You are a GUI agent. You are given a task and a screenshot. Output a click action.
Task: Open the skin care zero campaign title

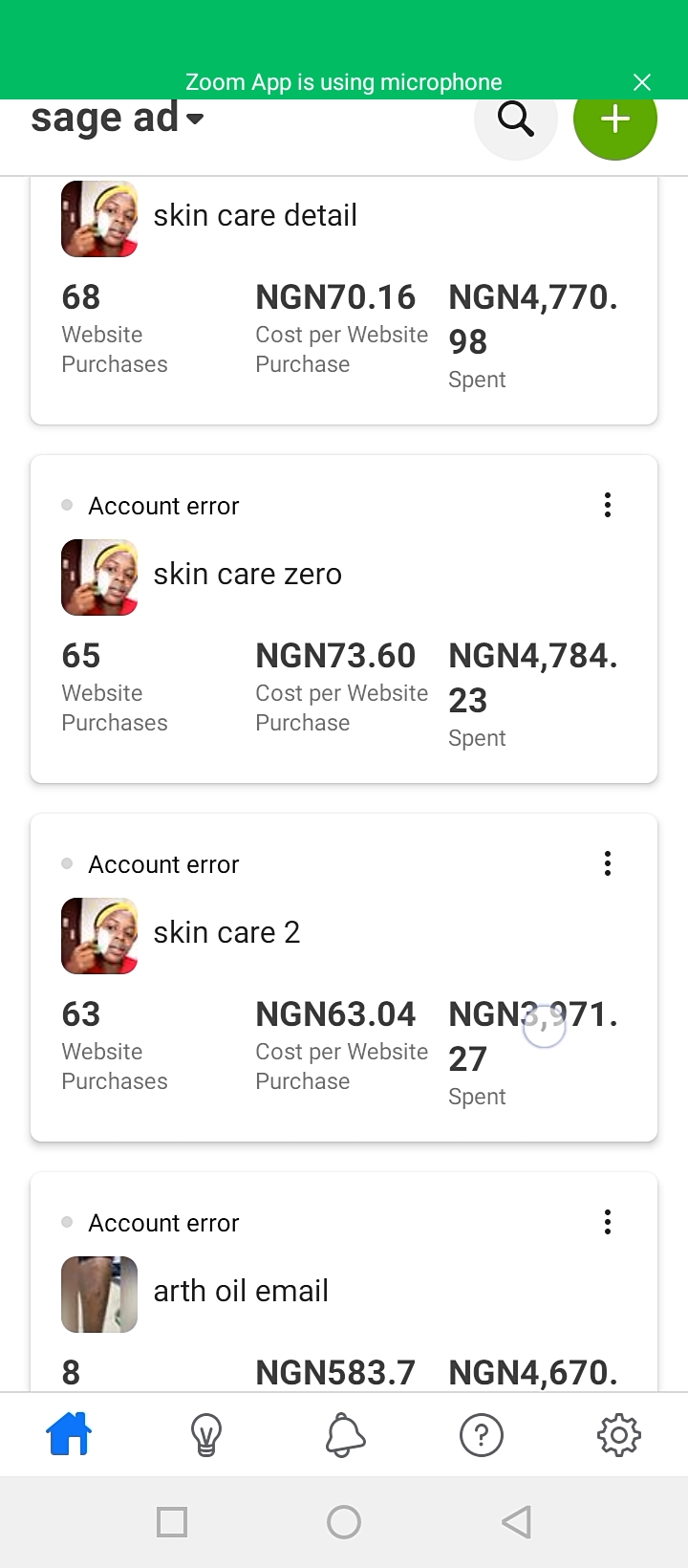click(x=247, y=574)
